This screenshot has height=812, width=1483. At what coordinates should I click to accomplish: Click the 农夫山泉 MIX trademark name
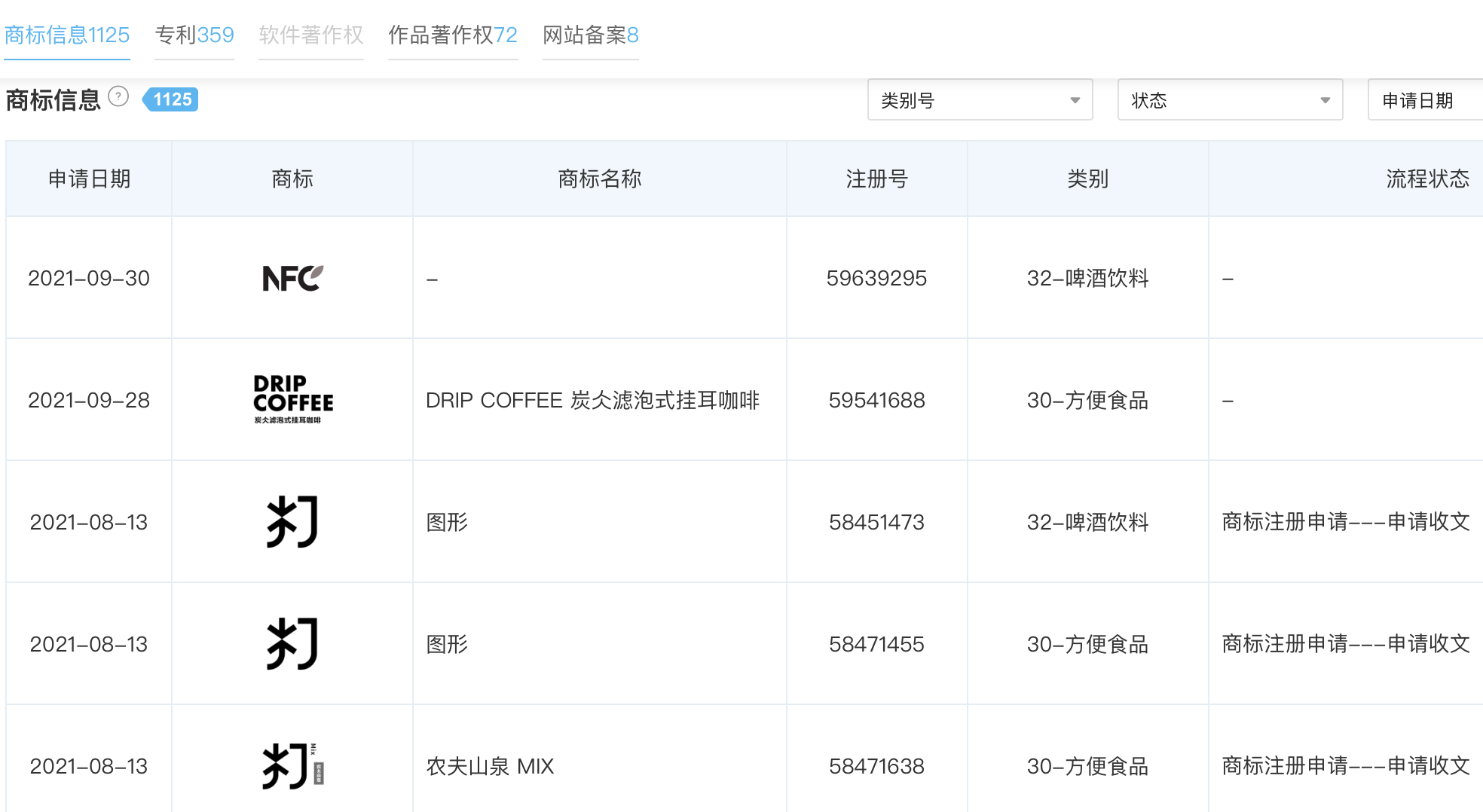pyautogui.click(x=490, y=766)
